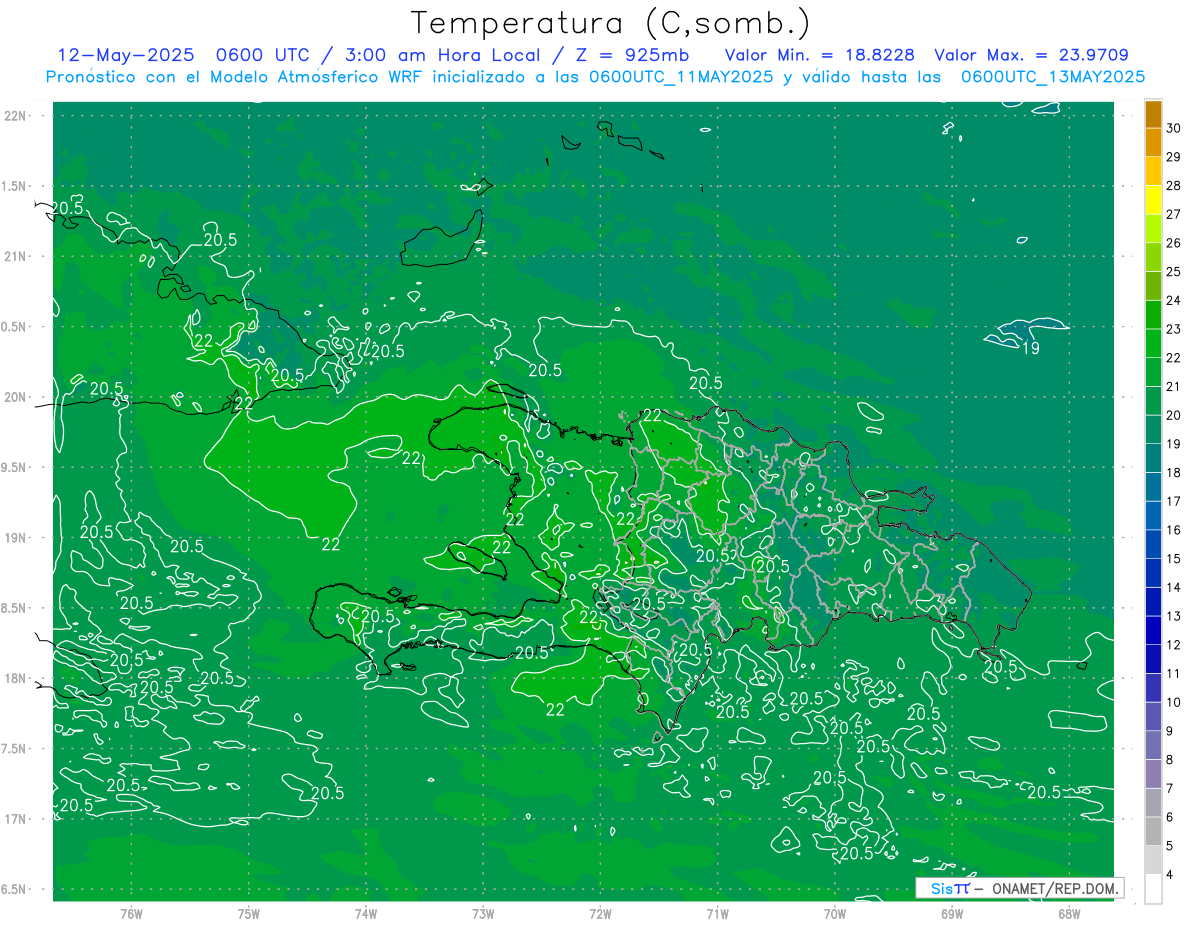Click the color scale label '28'
Screen dimensions: 1200x927
(1174, 185)
